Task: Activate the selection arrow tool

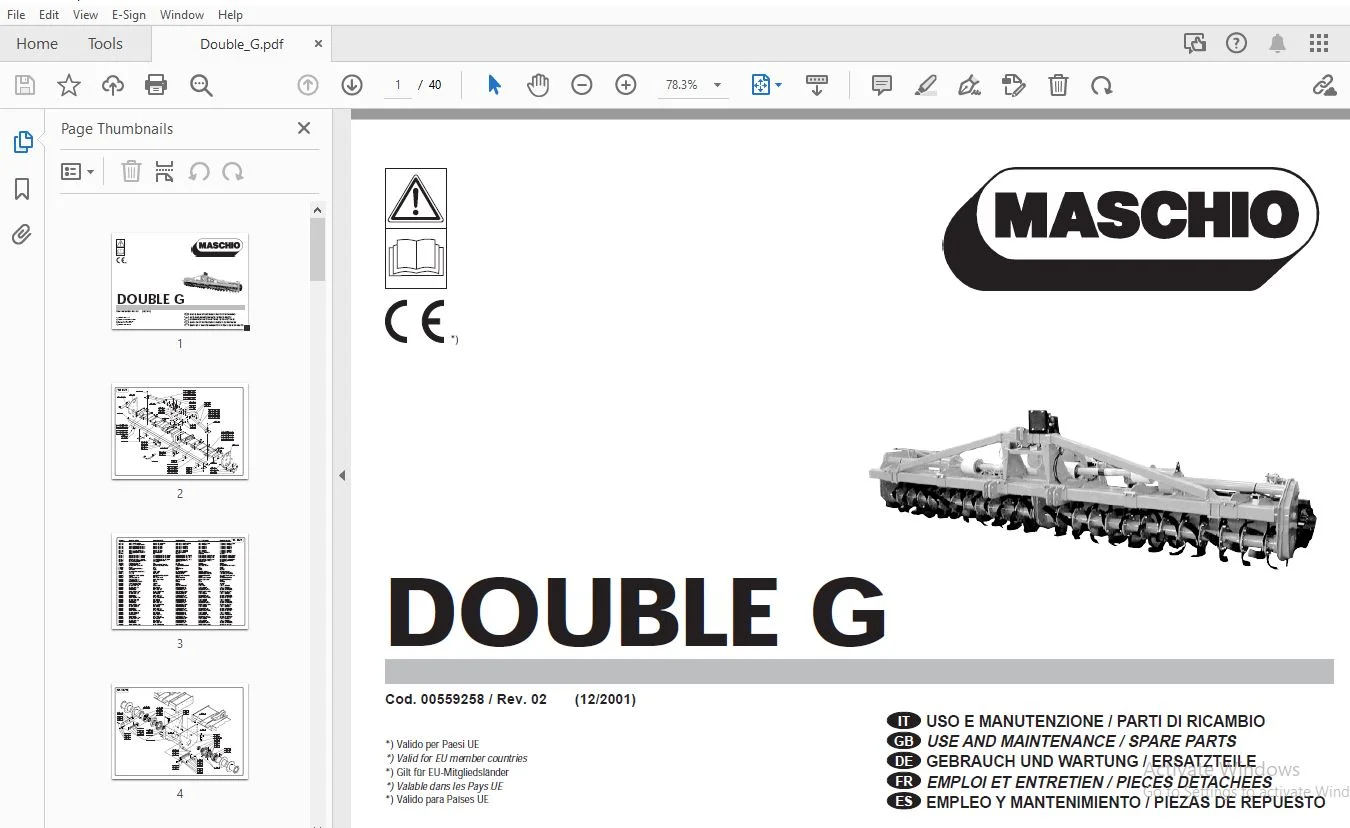Action: point(494,85)
